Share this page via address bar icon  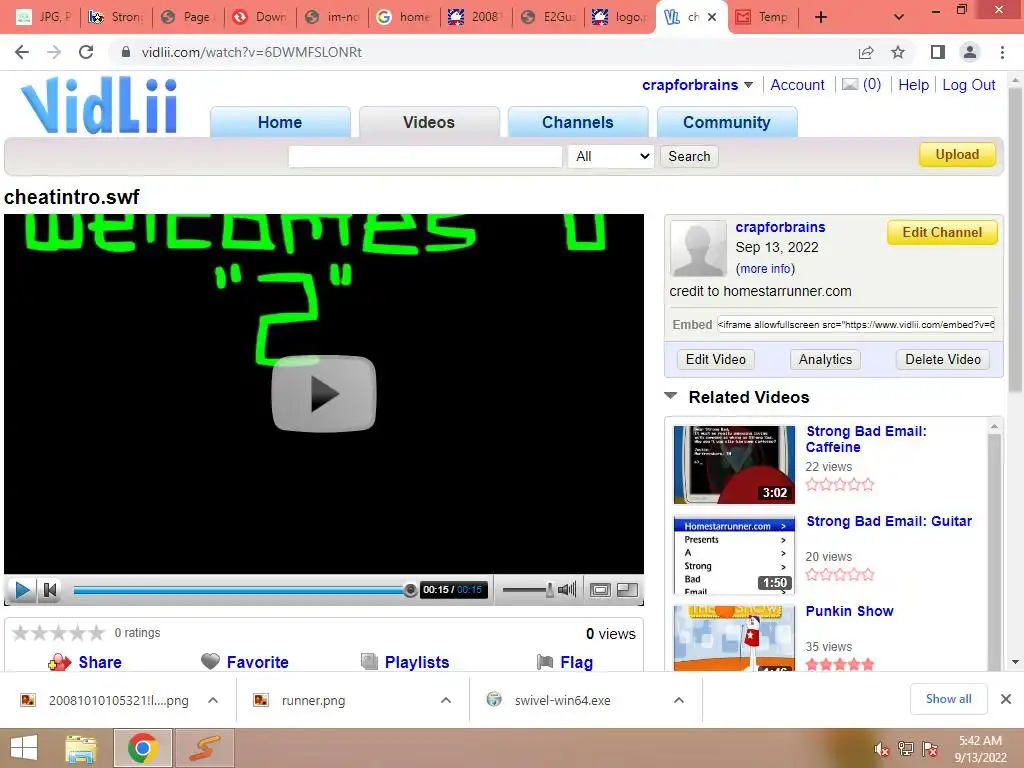866,52
